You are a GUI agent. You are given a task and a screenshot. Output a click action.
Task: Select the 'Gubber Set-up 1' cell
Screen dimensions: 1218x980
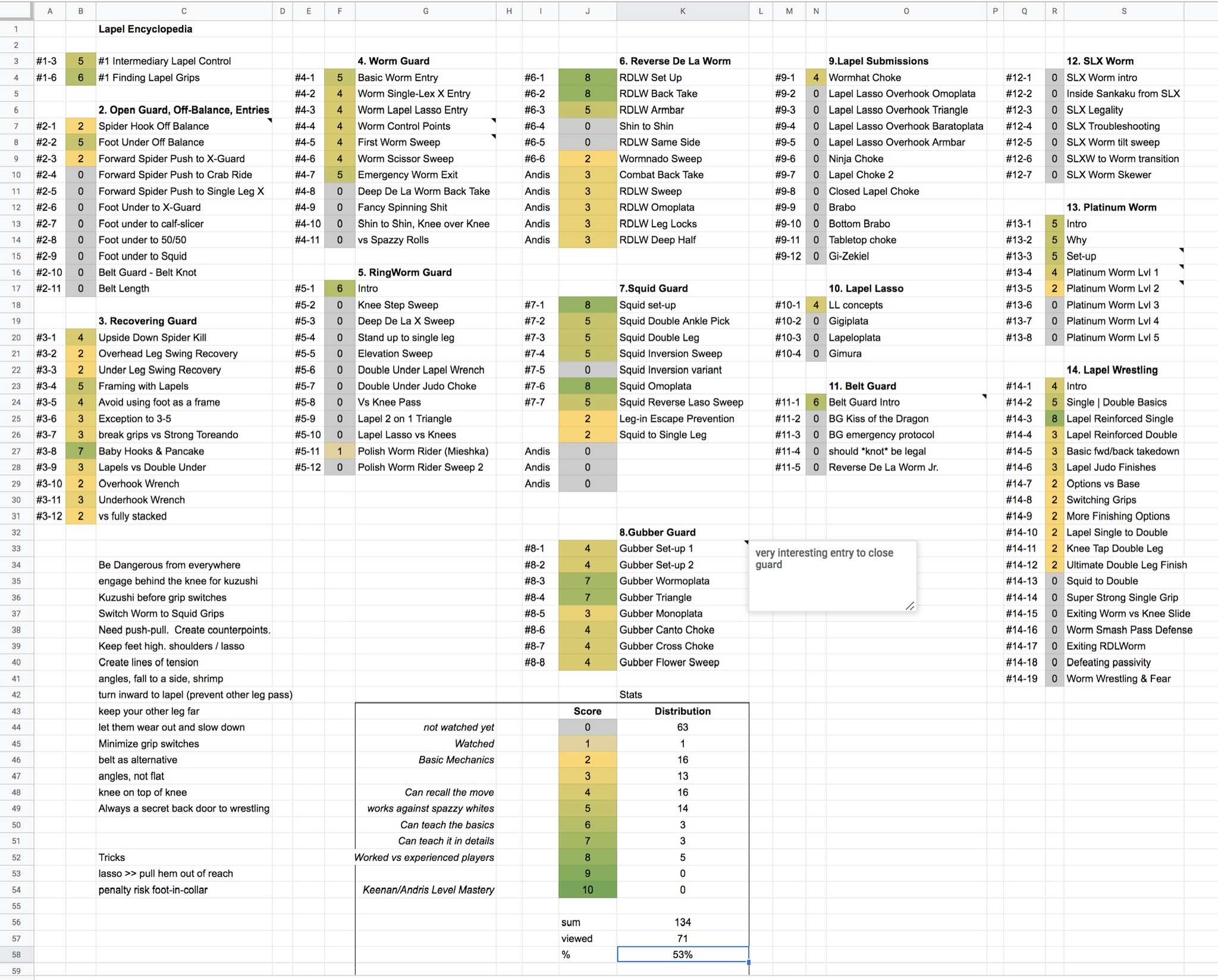click(656, 548)
